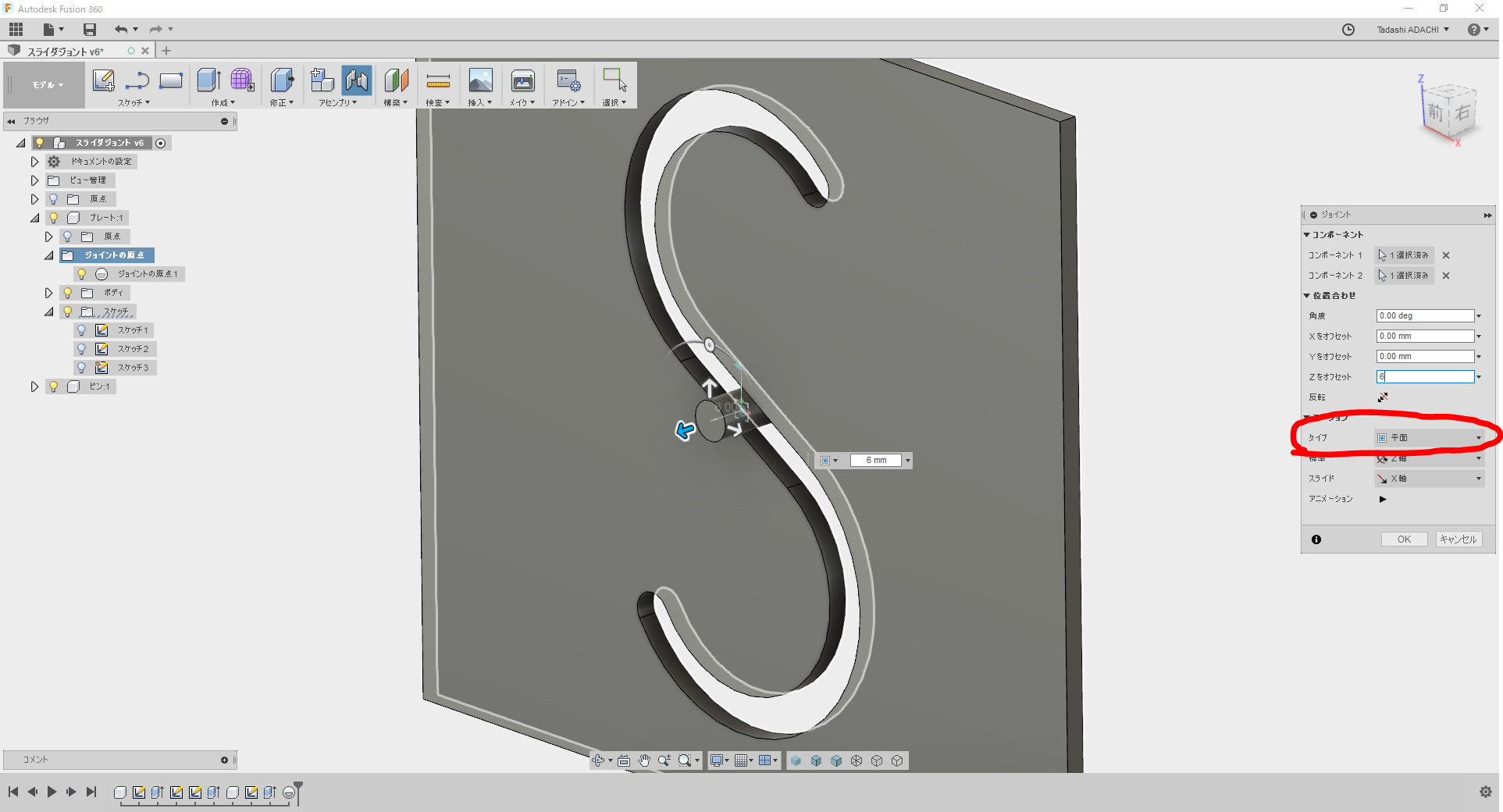Select the Create Sketch tool

pos(104,80)
